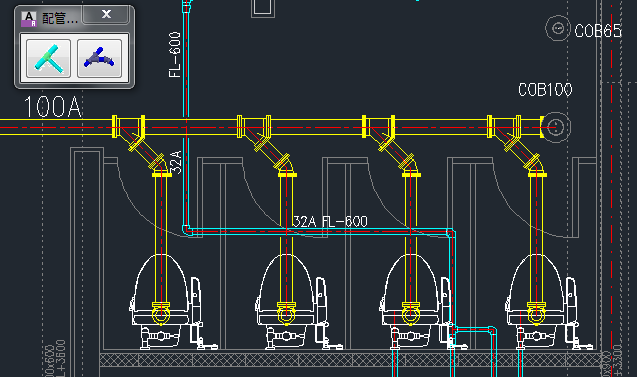This screenshot has height=377, width=637.
Task: Click the purple A icon in palette title
Action: pos(28,19)
